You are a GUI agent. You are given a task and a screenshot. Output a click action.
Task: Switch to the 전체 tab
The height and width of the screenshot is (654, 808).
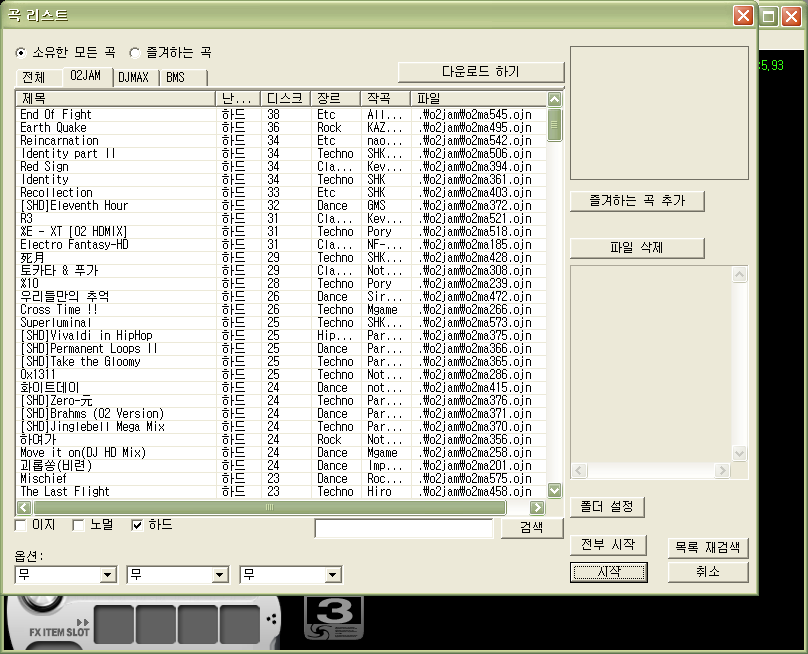(33, 77)
